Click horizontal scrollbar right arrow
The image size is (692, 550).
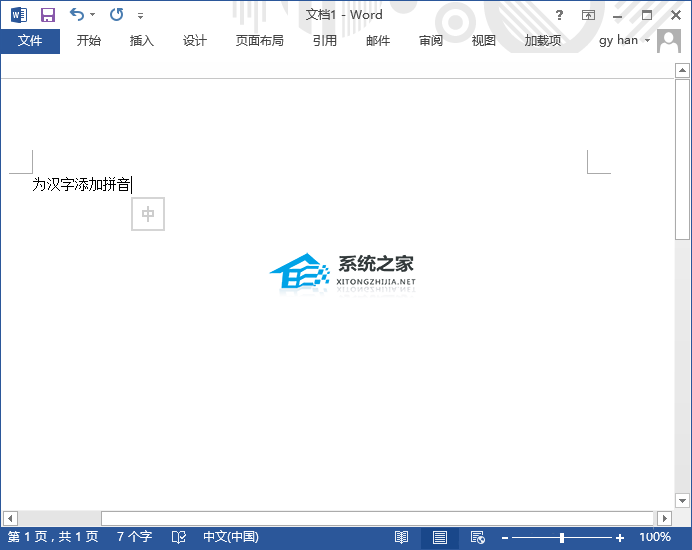(664, 518)
